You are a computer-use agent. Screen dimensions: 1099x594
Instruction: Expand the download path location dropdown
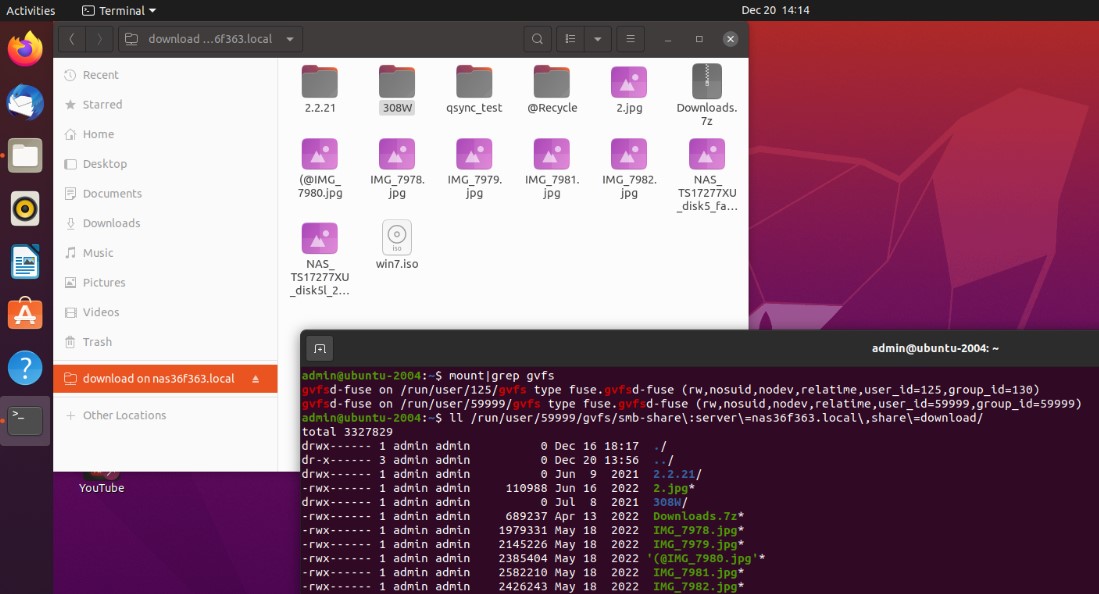[290, 39]
